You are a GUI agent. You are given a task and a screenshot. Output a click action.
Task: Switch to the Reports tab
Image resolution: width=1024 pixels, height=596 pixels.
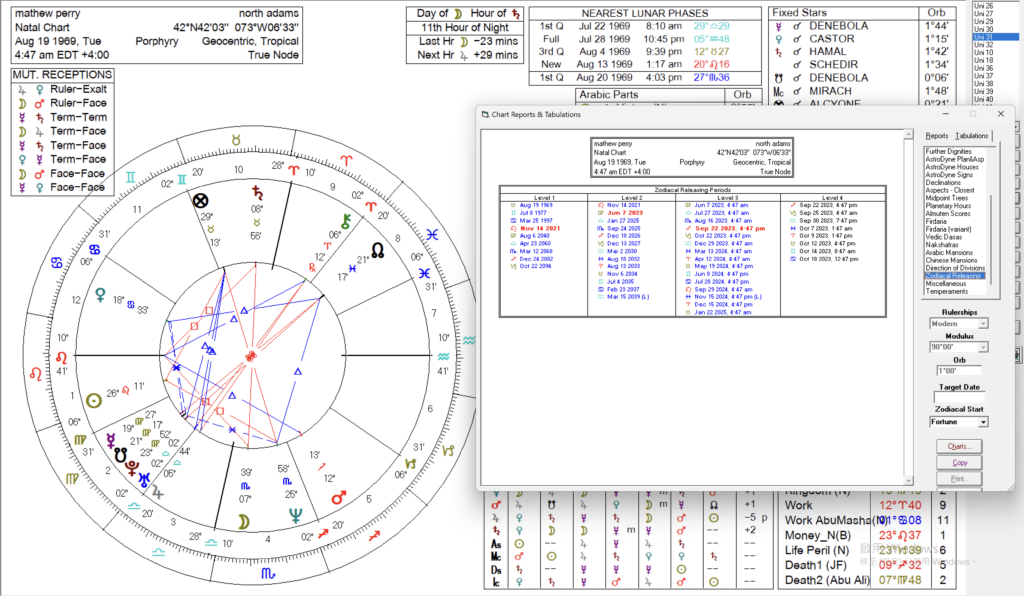[x=936, y=135]
